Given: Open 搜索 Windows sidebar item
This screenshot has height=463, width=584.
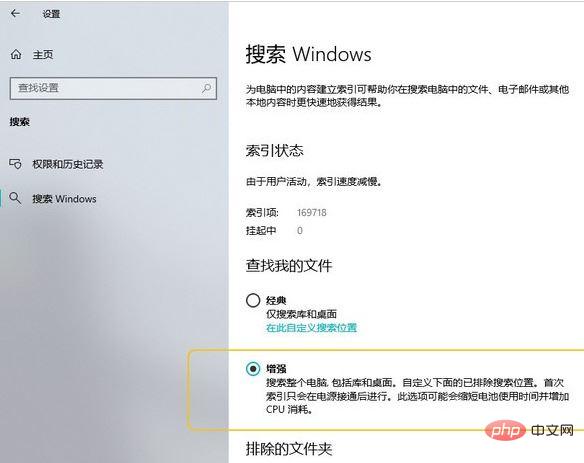Looking at the screenshot, I should point(64,199).
